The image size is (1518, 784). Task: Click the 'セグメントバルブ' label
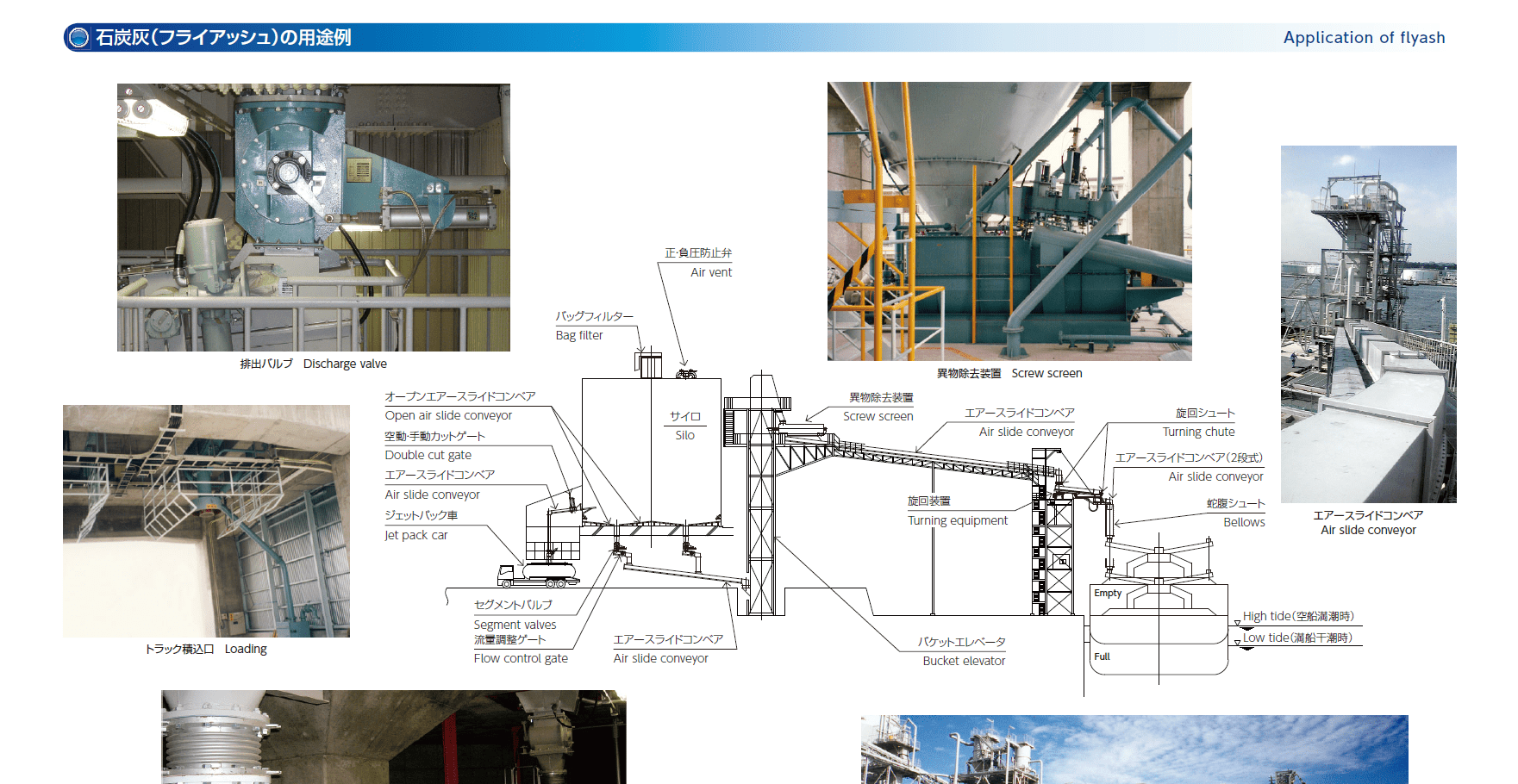tap(513, 605)
